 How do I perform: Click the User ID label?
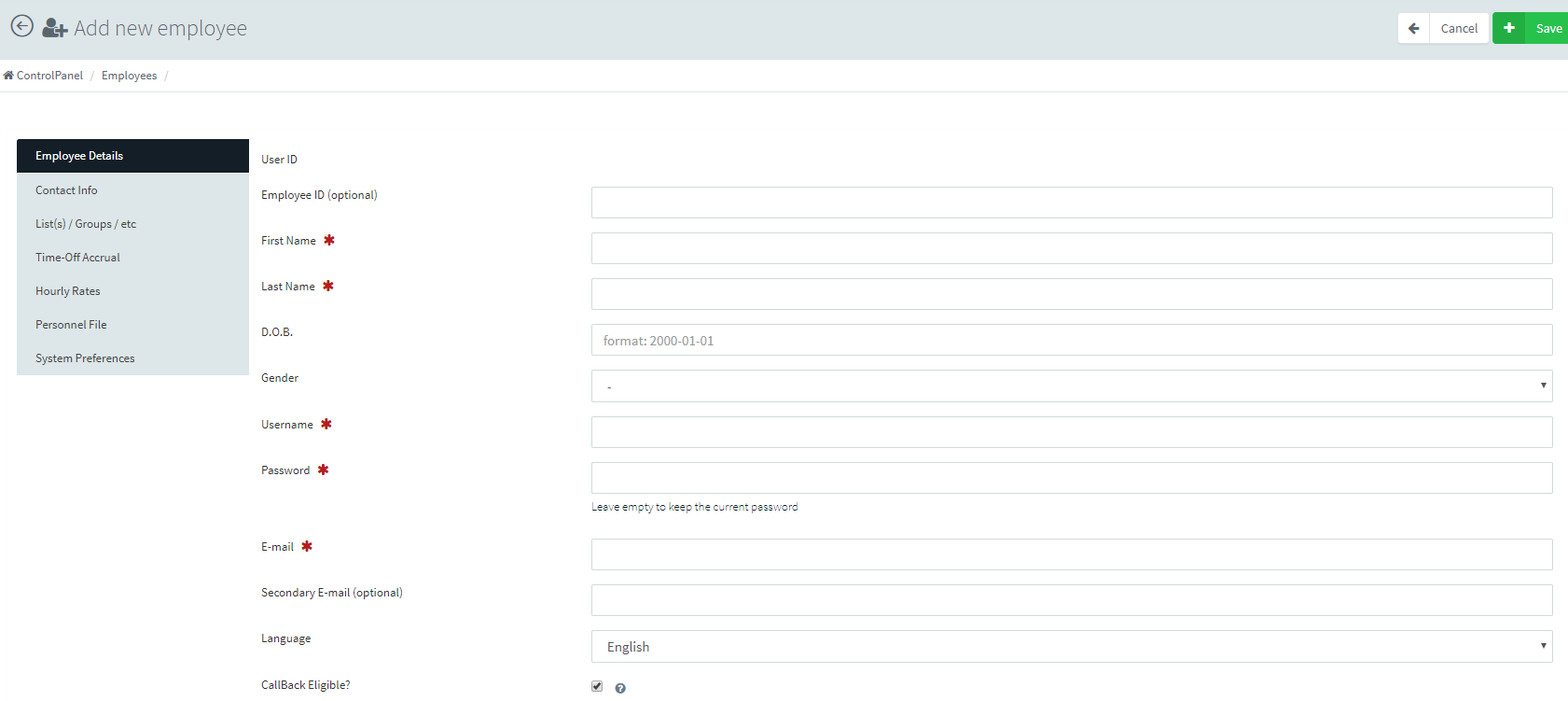point(279,160)
